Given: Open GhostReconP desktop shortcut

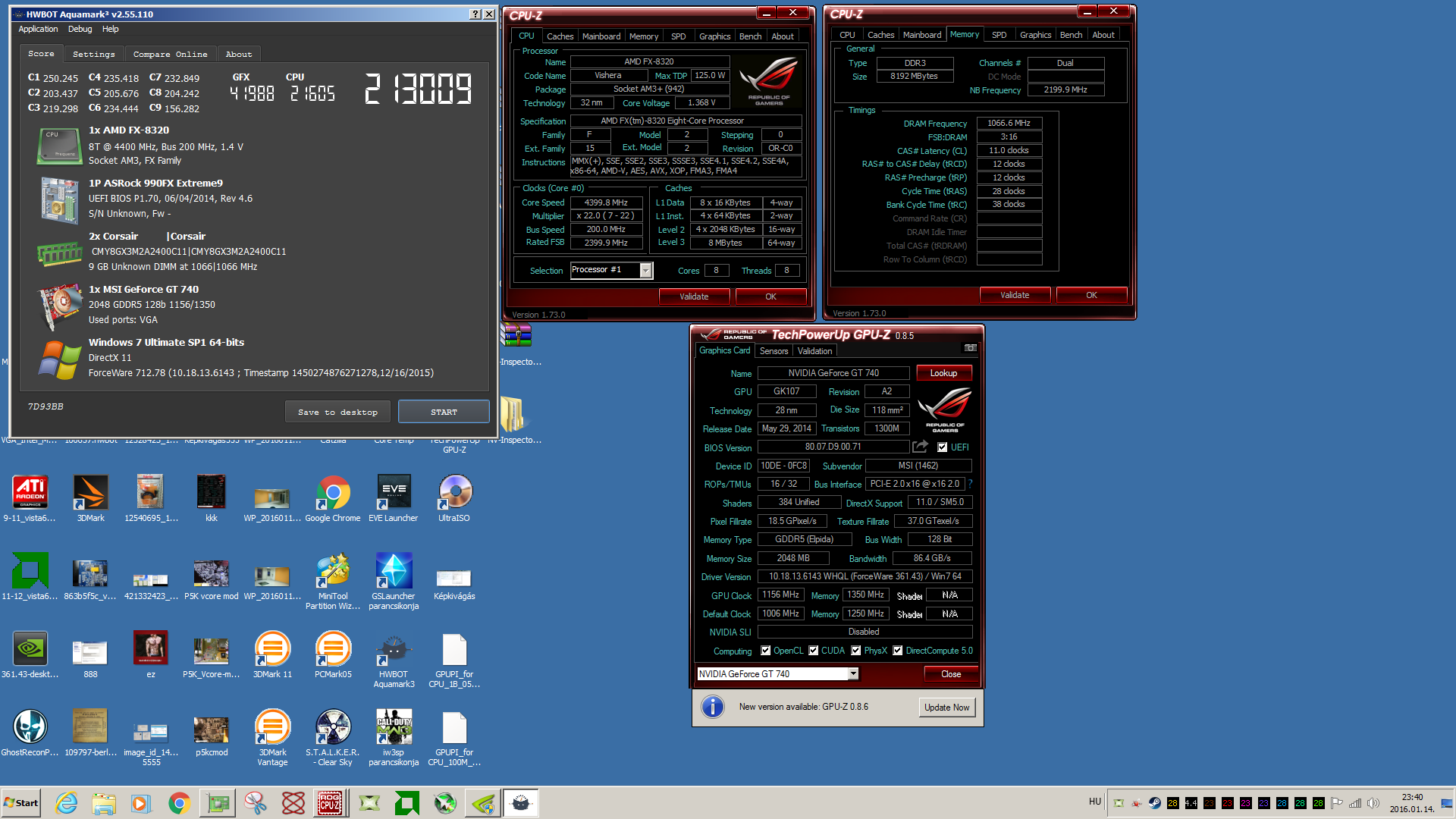Looking at the screenshot, I should [x=30, y=733].
